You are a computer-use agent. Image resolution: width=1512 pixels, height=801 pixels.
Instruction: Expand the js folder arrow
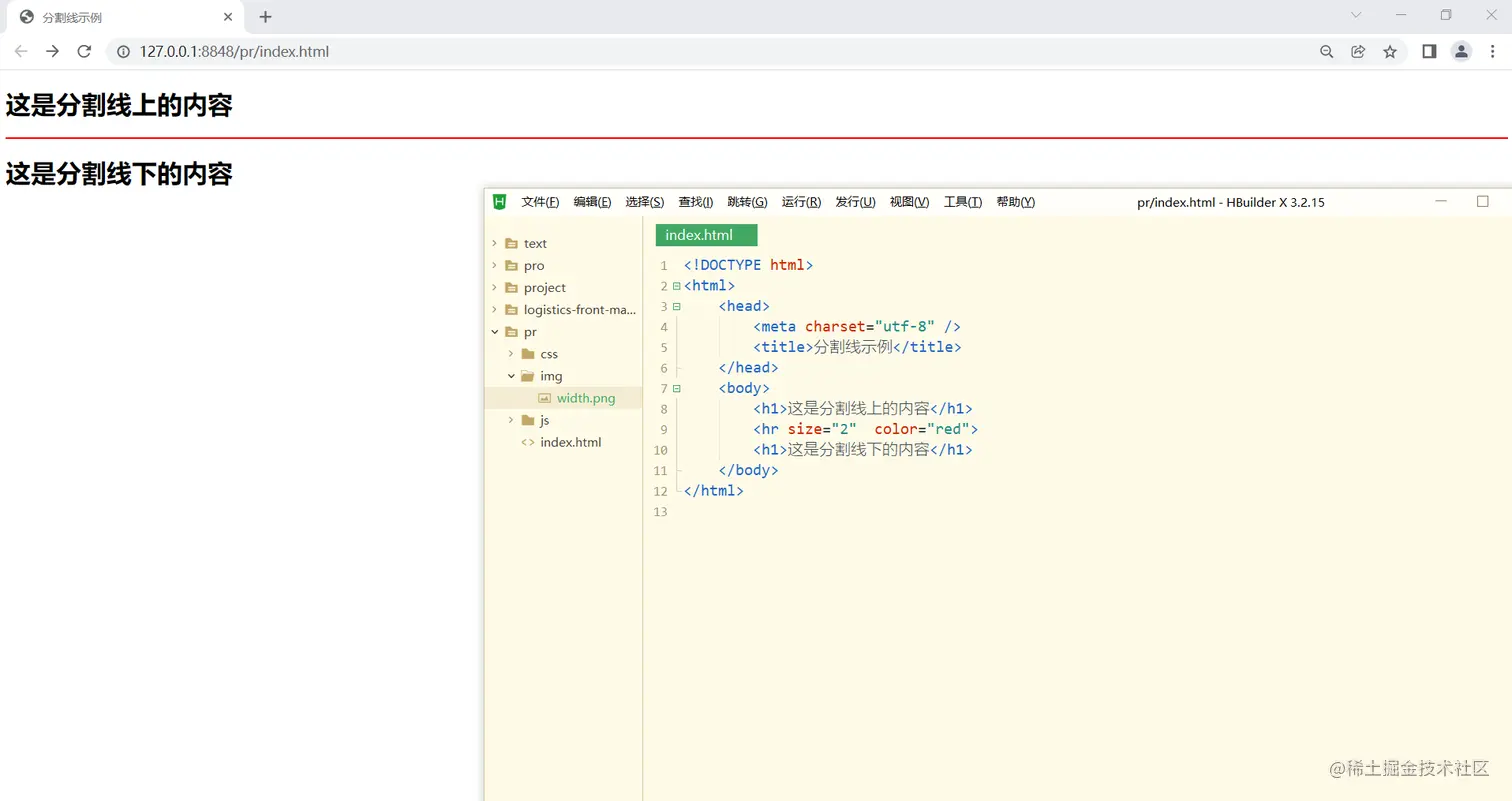tap(511, 420)
